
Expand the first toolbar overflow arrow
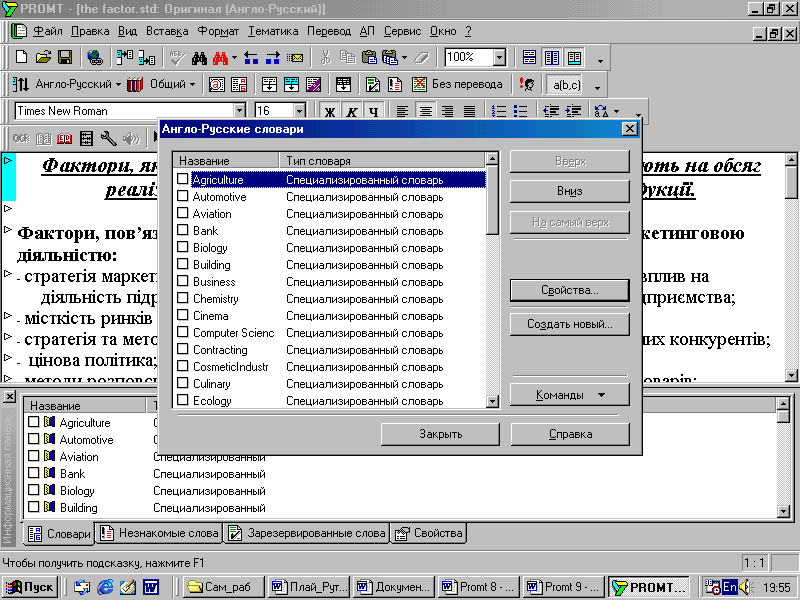(600, 61)
